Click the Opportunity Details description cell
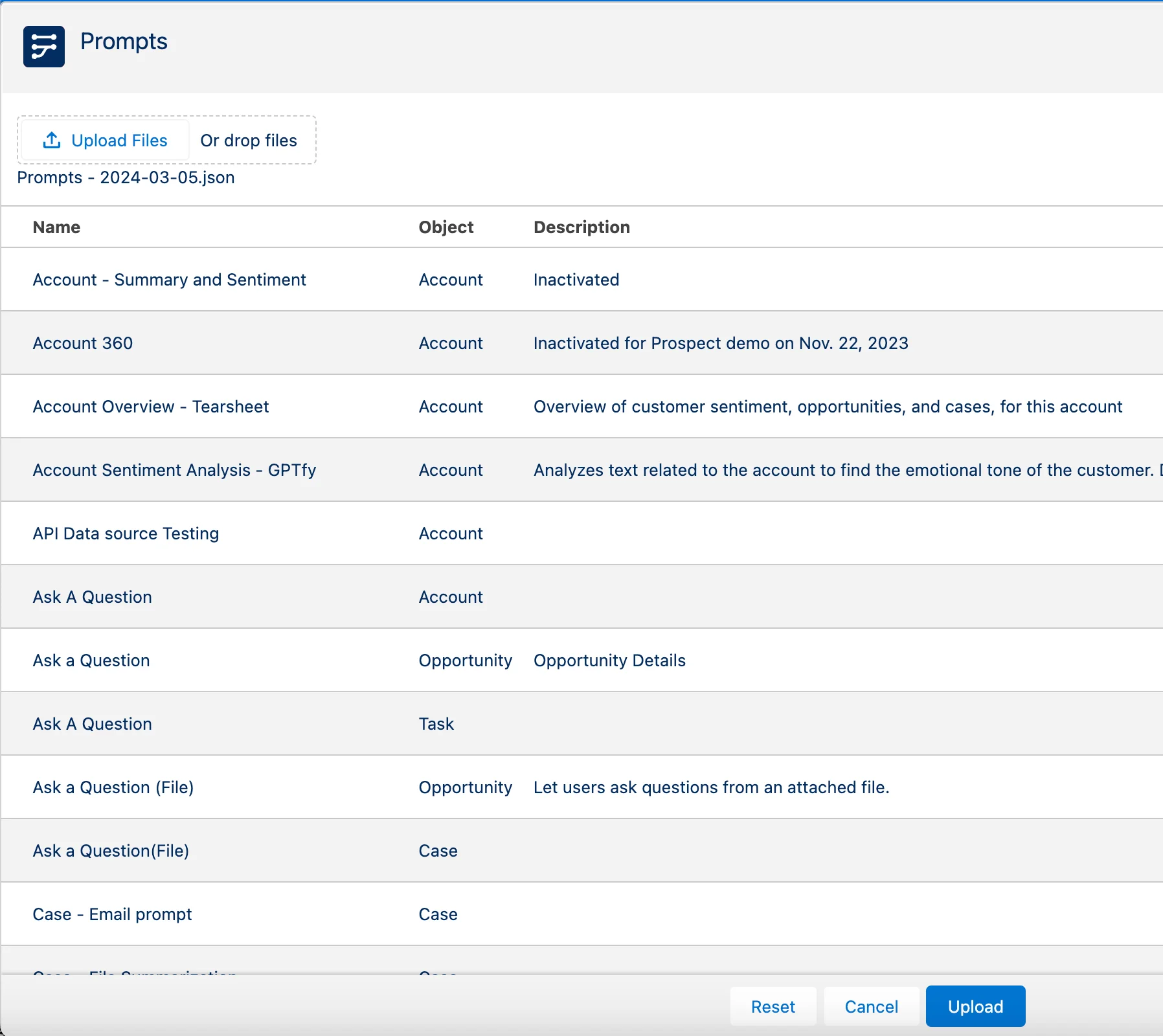 (609, 660)
